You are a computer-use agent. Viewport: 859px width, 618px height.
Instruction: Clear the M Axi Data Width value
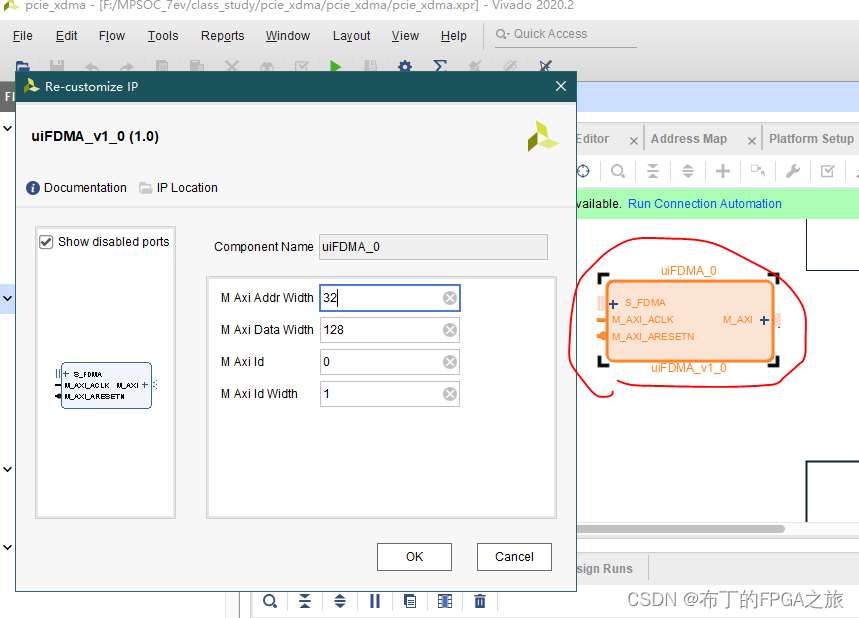pos(450,330)
